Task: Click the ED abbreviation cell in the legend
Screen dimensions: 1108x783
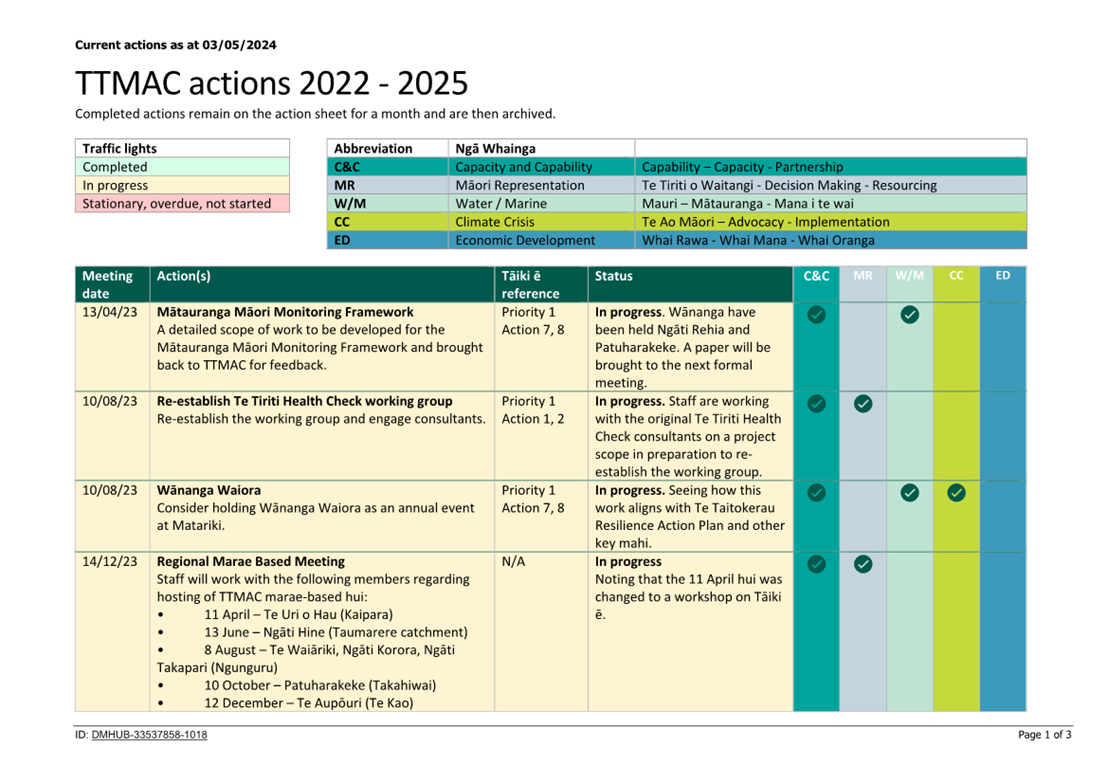Action: 387,240
